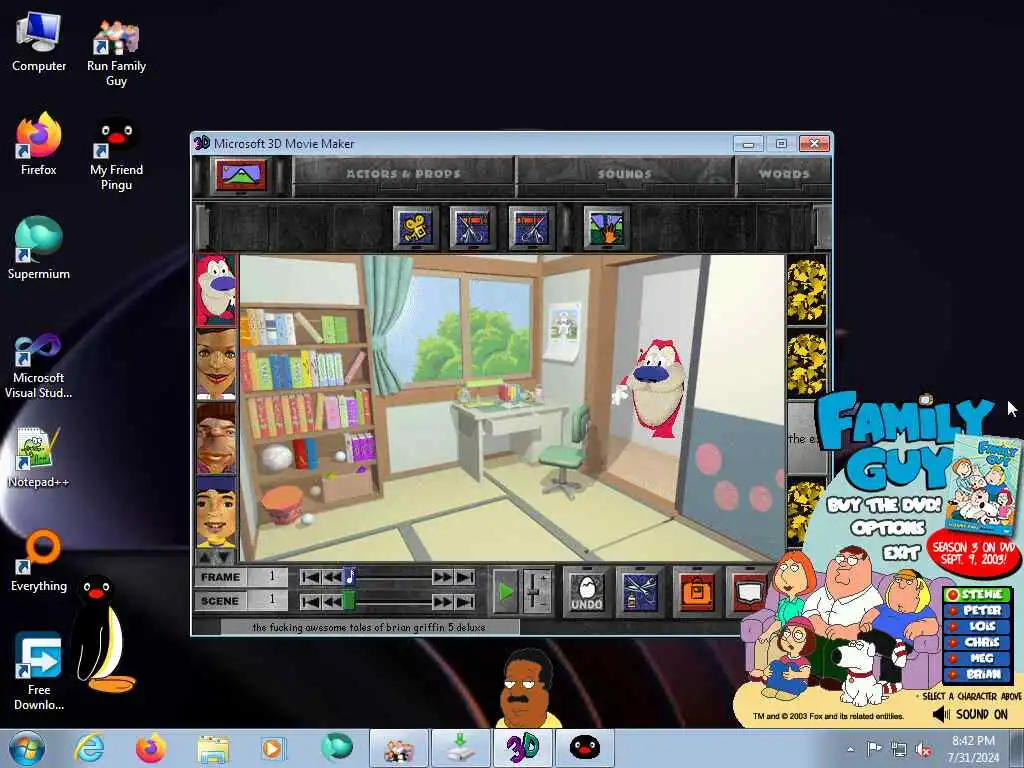Launch Internet Explorer from the taskbar
This screenshot has height=768, width=1024.
[x=89, y=748]
